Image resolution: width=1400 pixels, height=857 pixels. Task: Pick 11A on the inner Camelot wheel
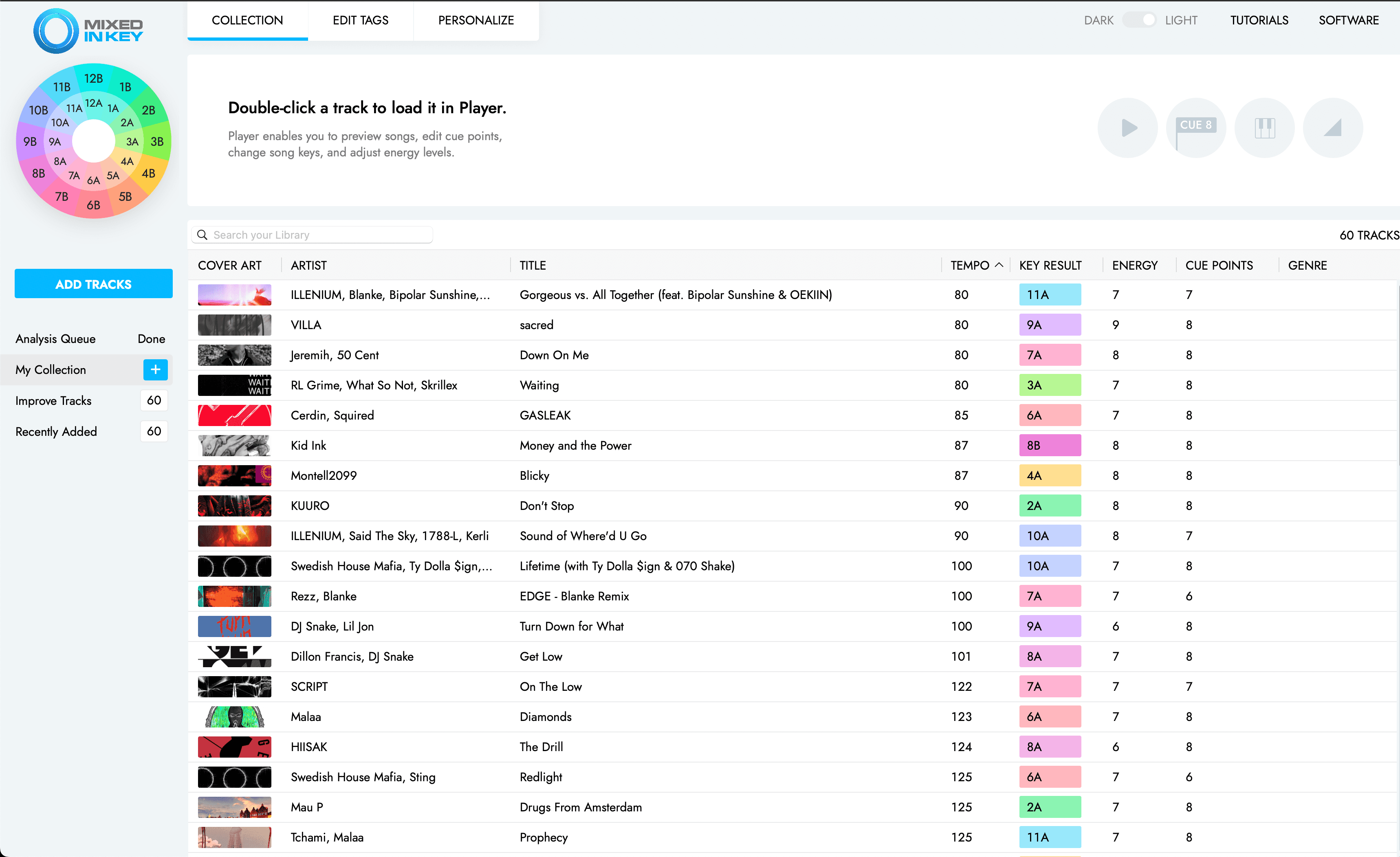point(75,108)
